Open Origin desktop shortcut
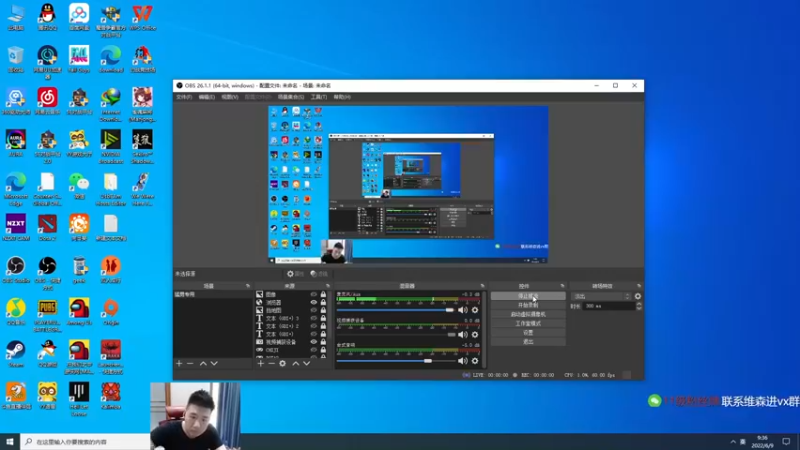 tap(111, 312)
